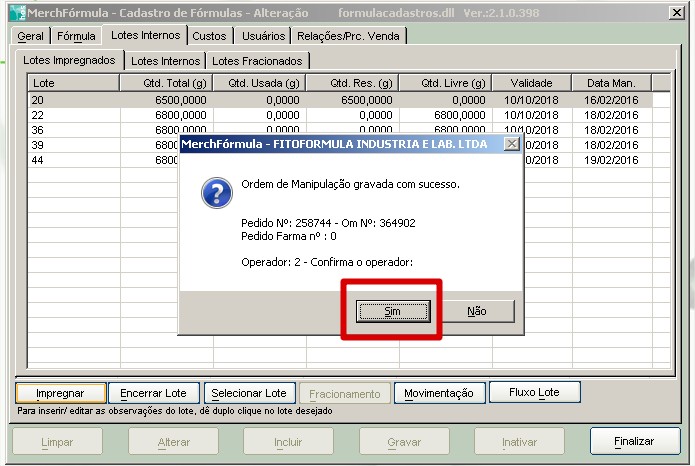695x466 pixels.
Task: Click the MerchFórmula app icon in title bar
Action: tap(17, 13)
